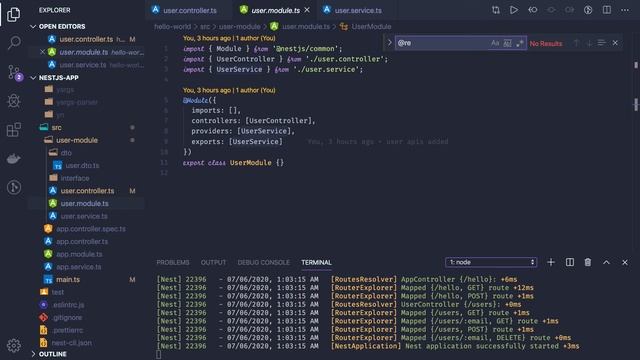
Task: Open the terminal selector dropdown '1: node'
Action: [491, 262]
